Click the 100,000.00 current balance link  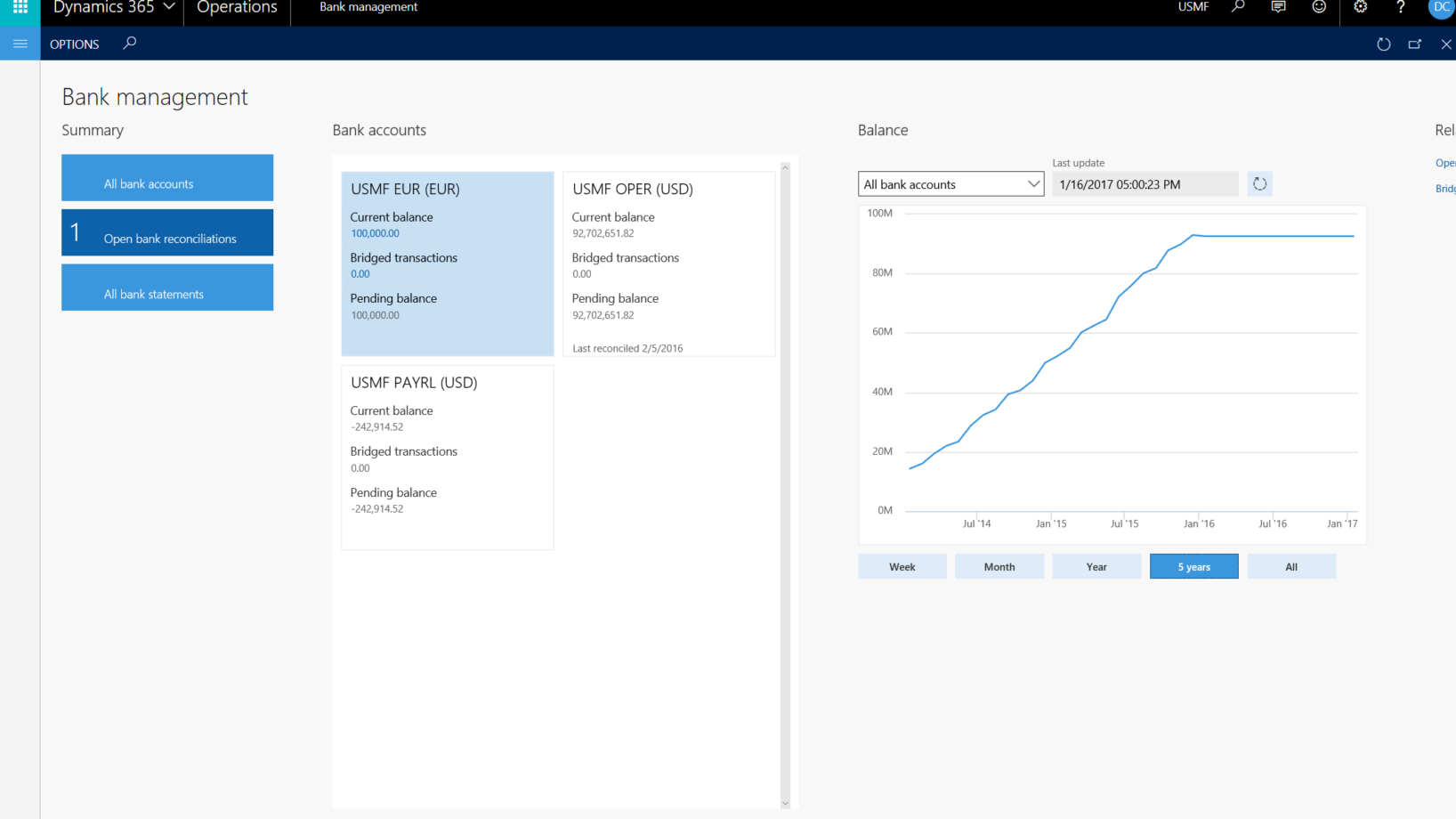(375, 233)
